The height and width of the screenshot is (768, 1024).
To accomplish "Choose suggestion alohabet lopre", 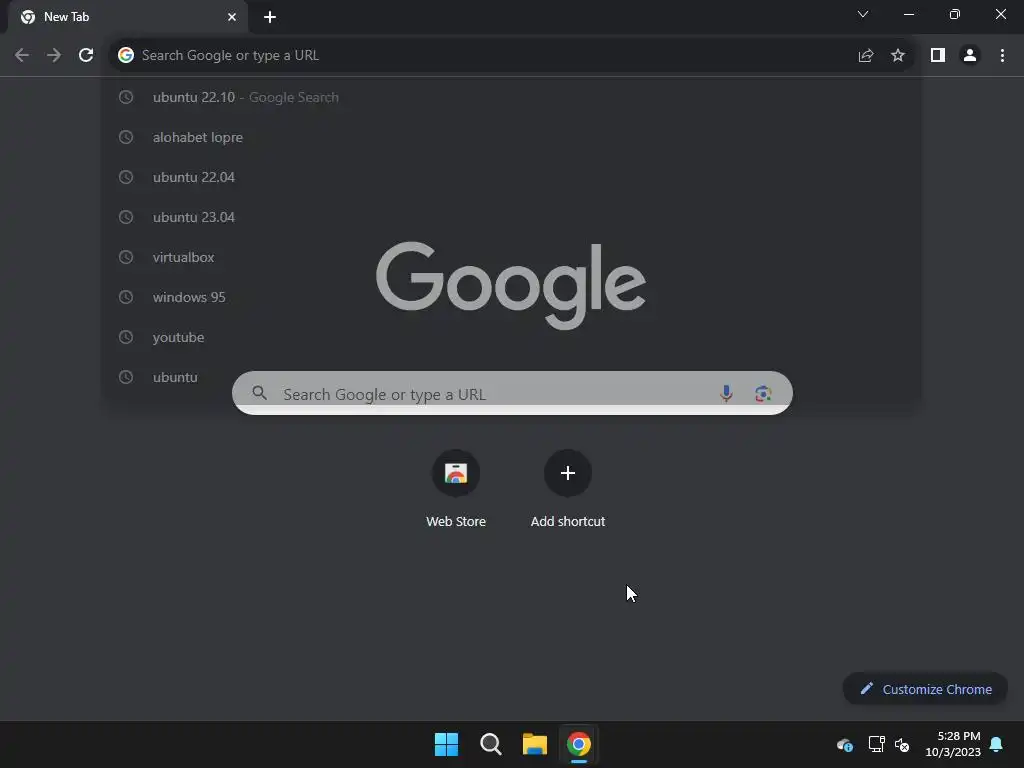I will pyautogui.click(x=511, y=137).
